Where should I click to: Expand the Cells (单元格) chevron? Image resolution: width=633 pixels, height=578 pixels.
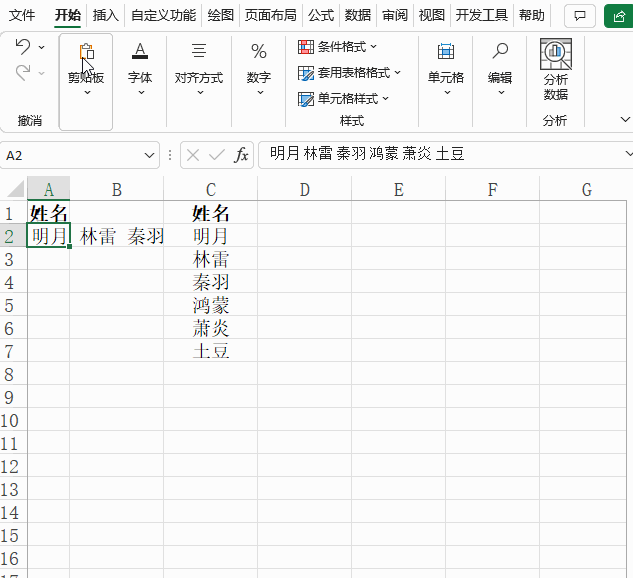pyautogui.click(x=447, y=93)
